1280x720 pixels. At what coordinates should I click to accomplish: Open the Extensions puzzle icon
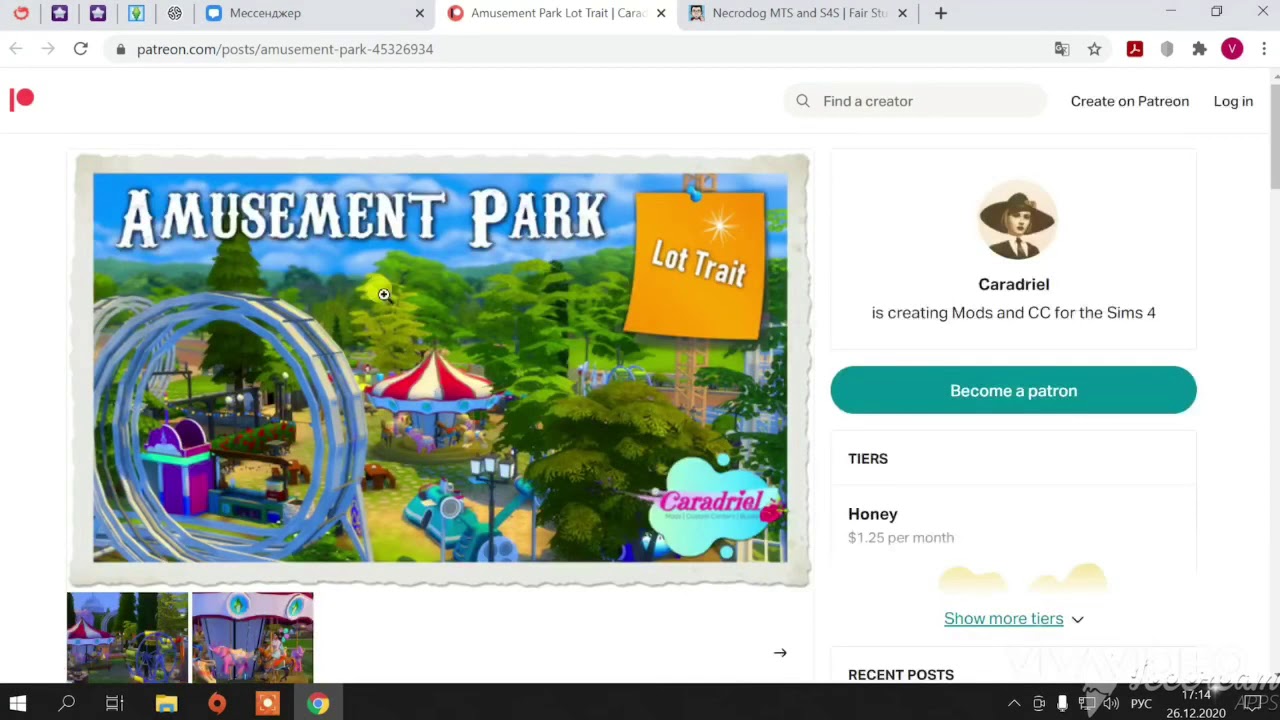(1200, 49)
